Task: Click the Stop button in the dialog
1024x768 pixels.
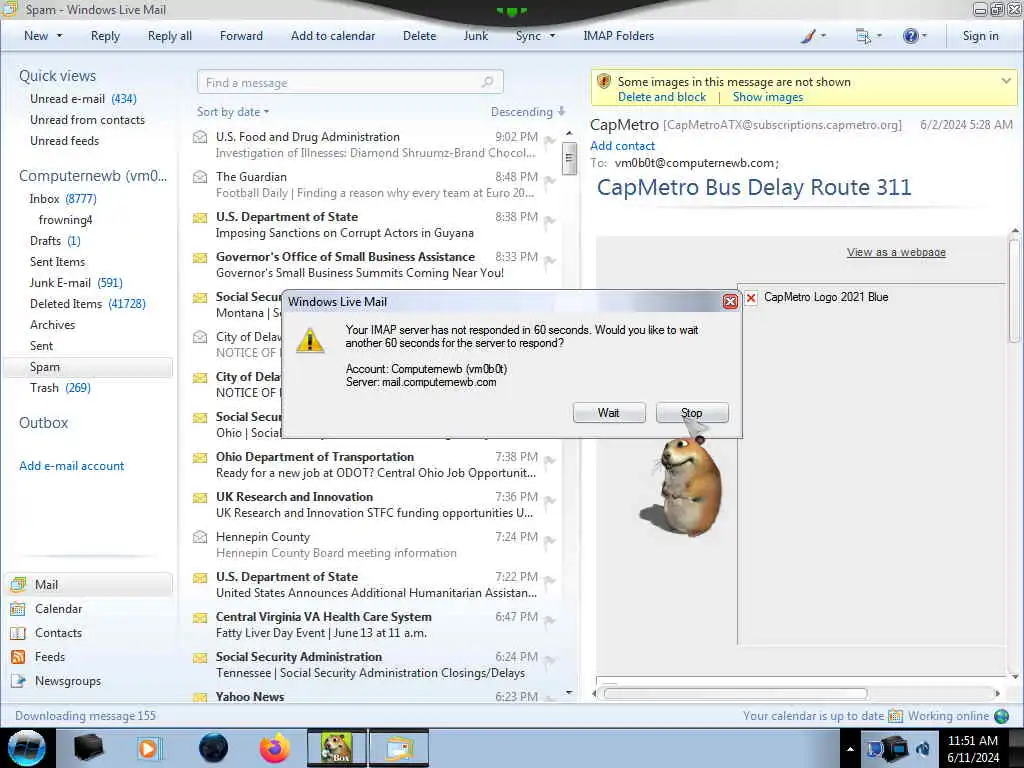Action: [692, 413]
